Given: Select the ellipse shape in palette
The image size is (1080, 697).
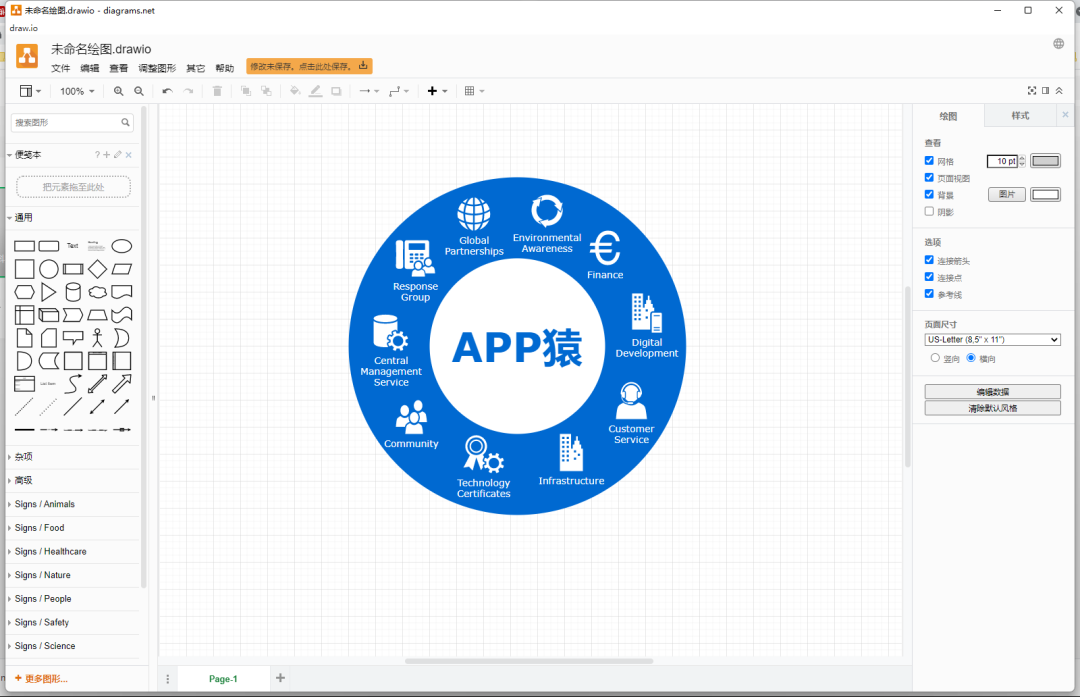Looking at the screenshot, I should [122, 246].
